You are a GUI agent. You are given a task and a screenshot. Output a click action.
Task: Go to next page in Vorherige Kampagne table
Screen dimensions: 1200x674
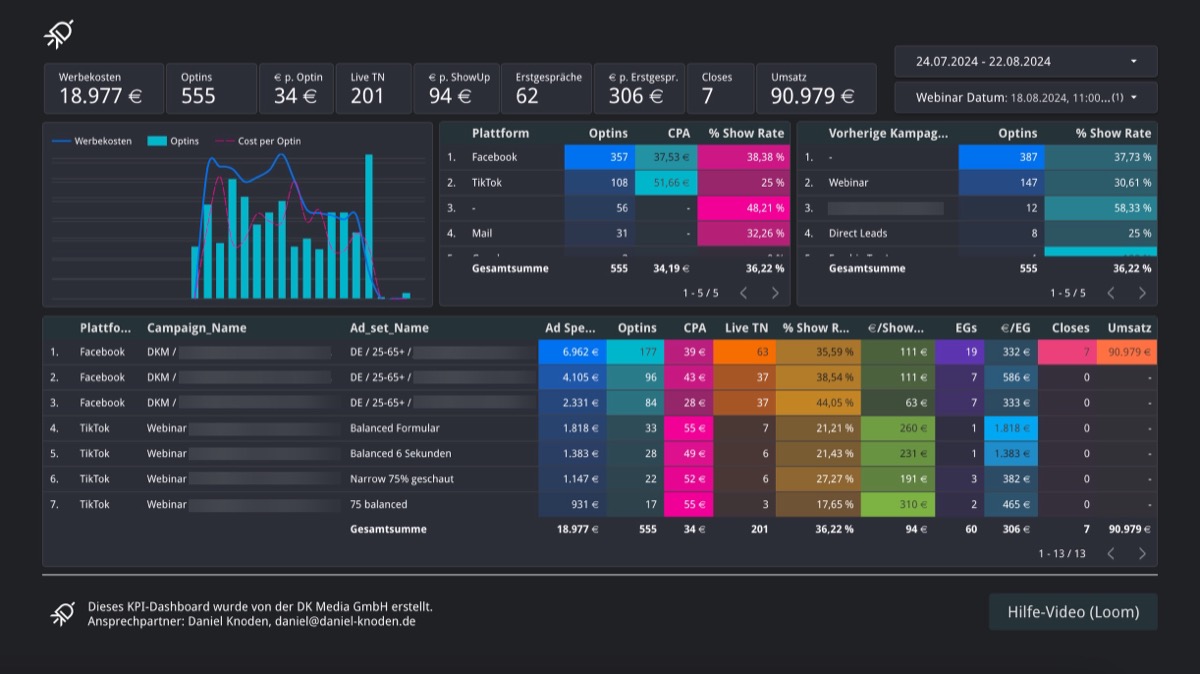click(1141, 293)
